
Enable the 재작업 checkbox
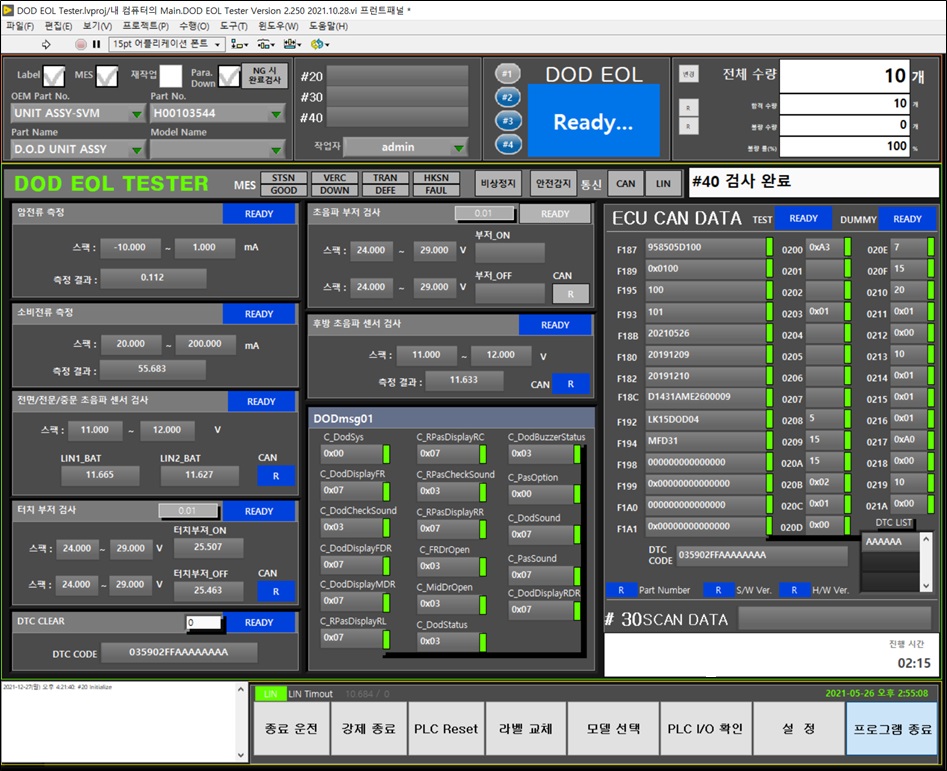[171, 76]
